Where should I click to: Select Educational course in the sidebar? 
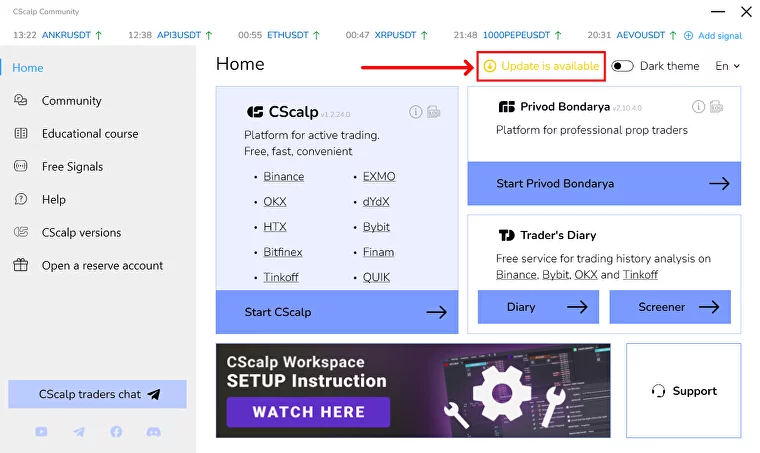[x=90, y=134]
